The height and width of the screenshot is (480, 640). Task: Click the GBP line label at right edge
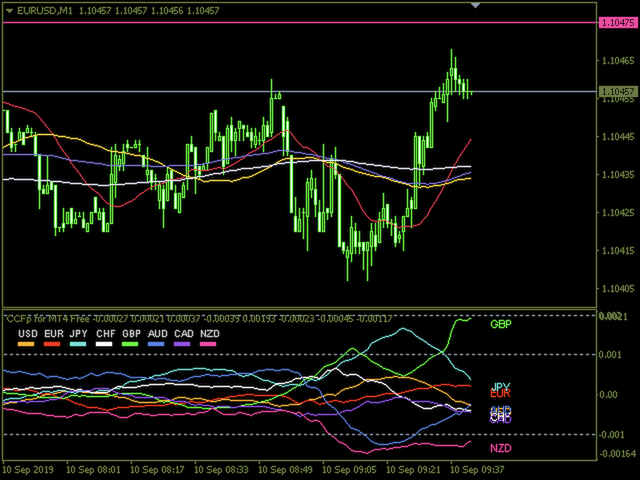coord(500,325)
